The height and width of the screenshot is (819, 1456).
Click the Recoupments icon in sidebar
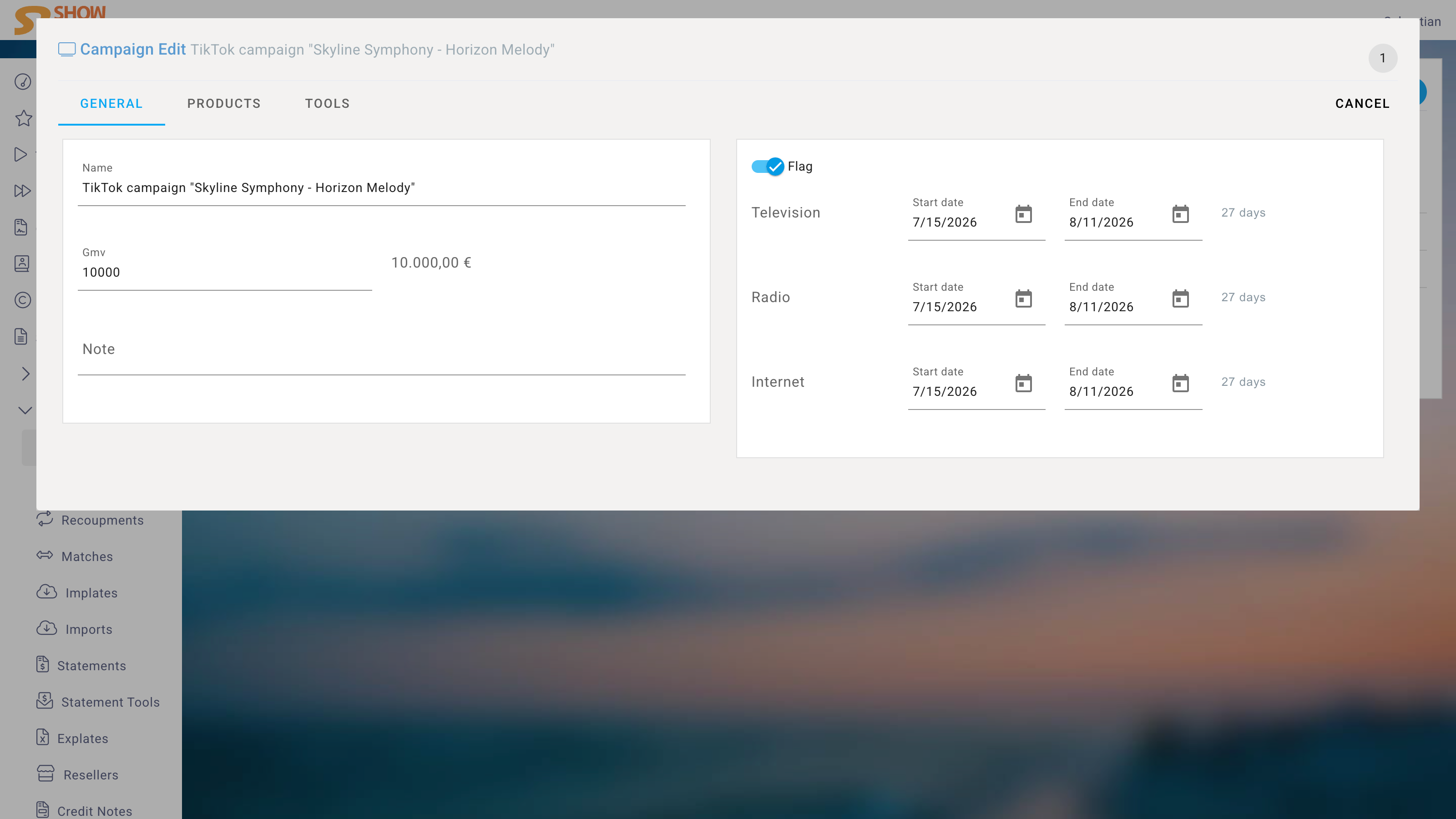[45, 519]
